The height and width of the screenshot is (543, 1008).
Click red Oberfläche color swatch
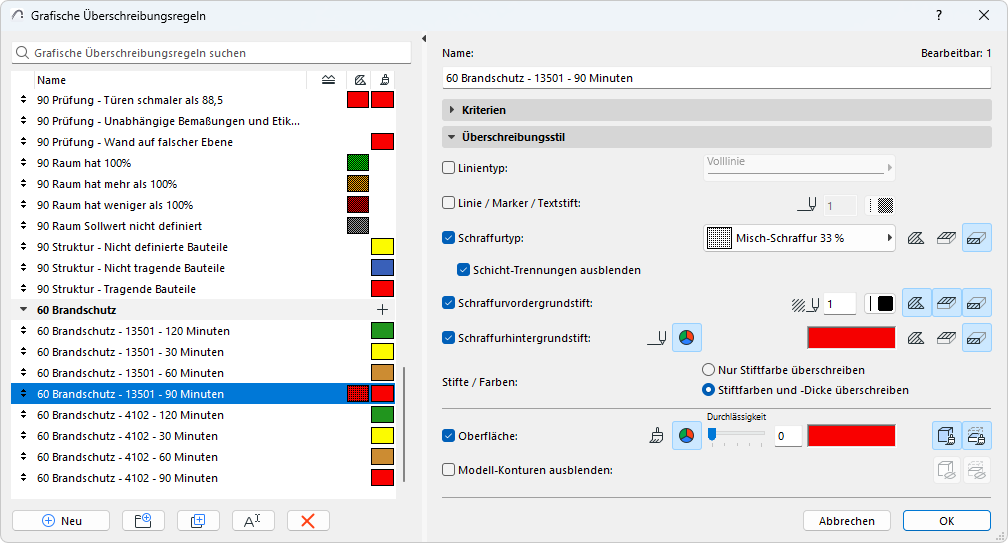(x=851, y=436)
